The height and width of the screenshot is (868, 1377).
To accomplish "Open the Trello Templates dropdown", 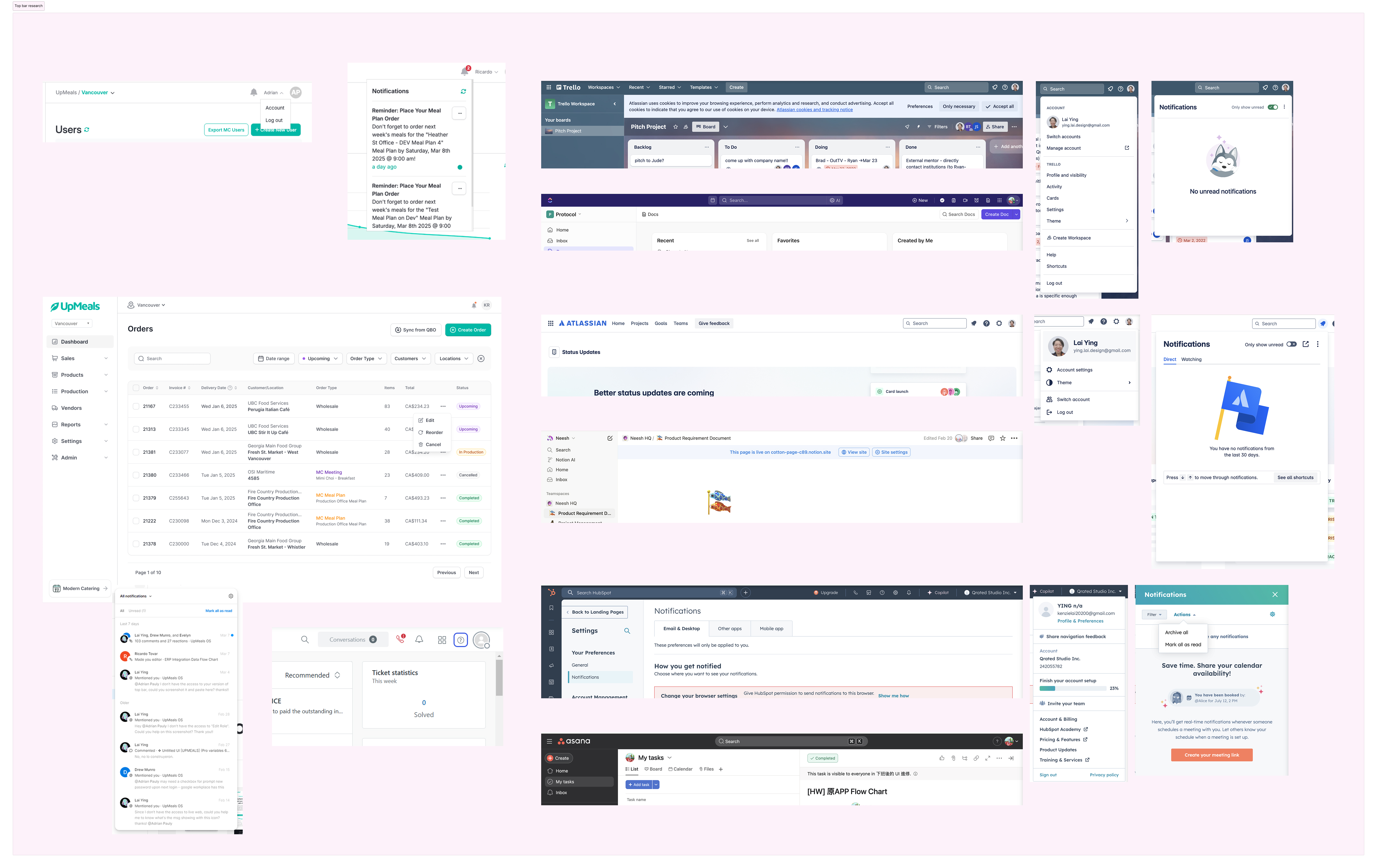I will [704, 88].
